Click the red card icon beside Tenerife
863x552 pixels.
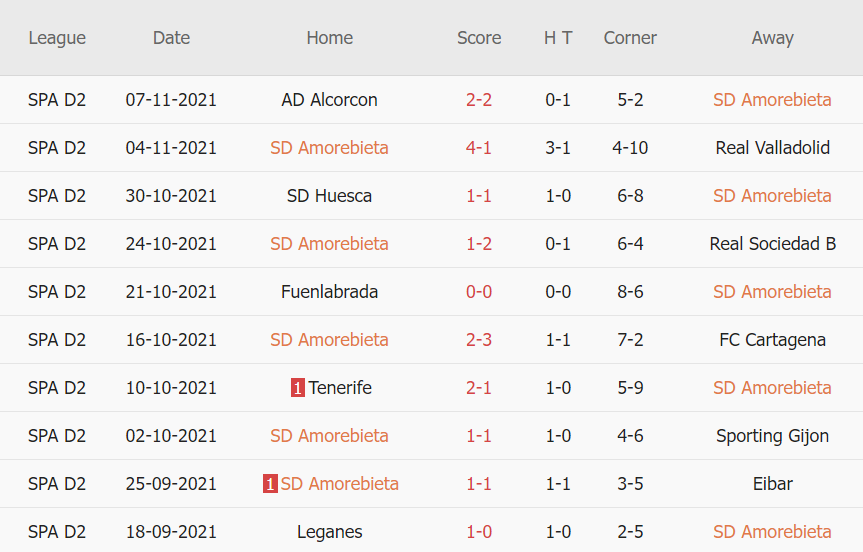297,388
